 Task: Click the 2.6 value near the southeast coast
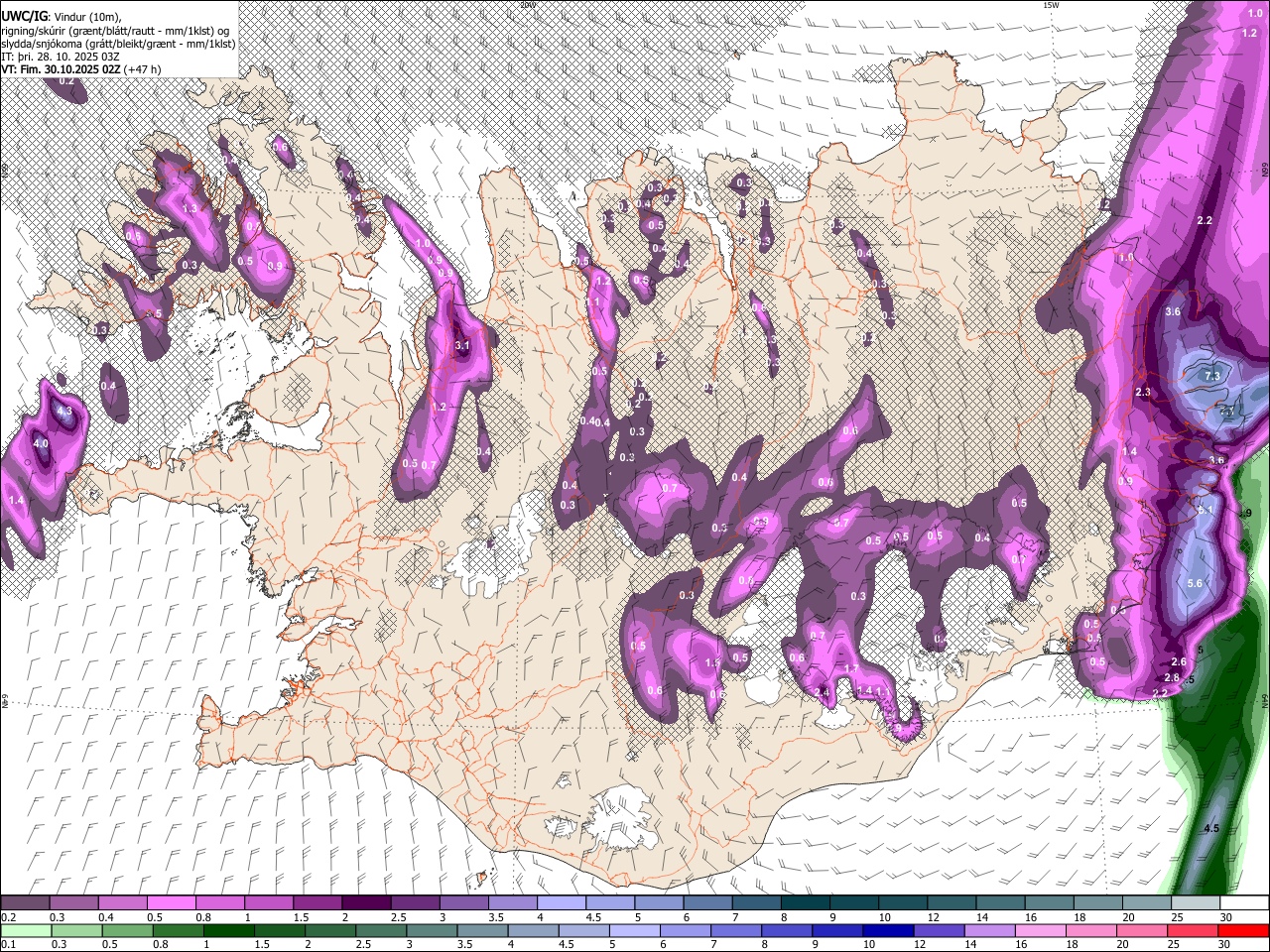tap(1179, 661)
